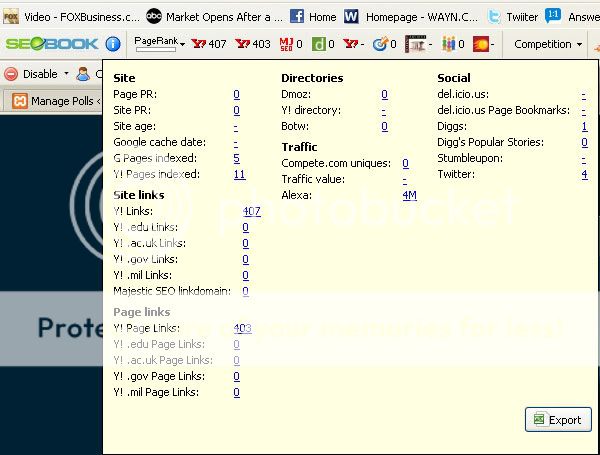The width and height of the screenshot is (600, 455).
Task: Click the Alexa value 4M
Action: click(409, 195)
